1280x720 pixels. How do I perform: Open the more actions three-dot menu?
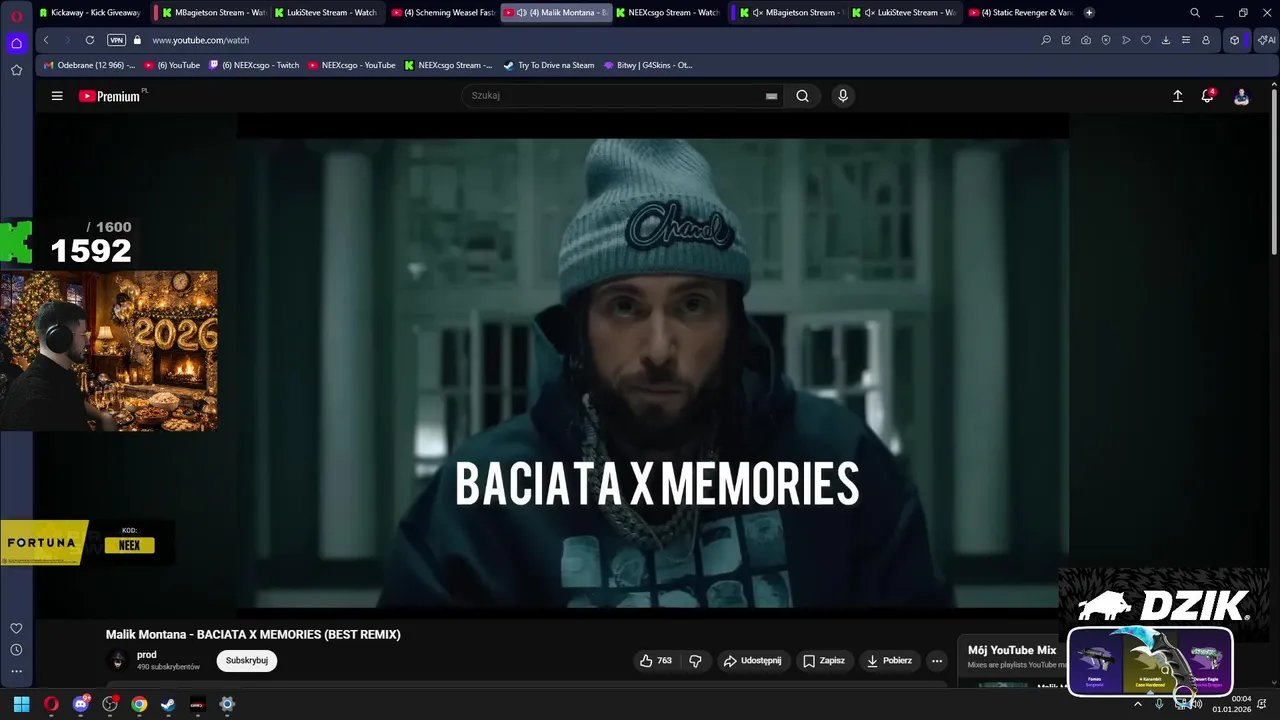[937, 660]
